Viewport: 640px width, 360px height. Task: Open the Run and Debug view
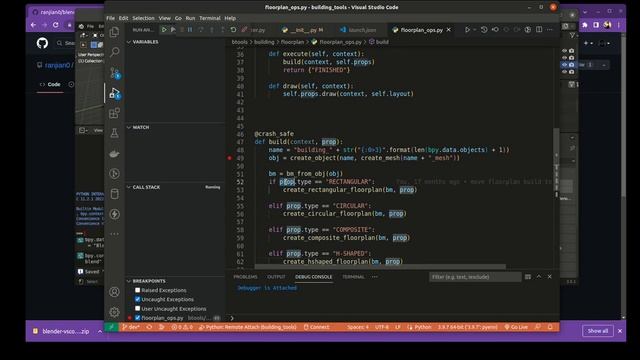point(115,93)
